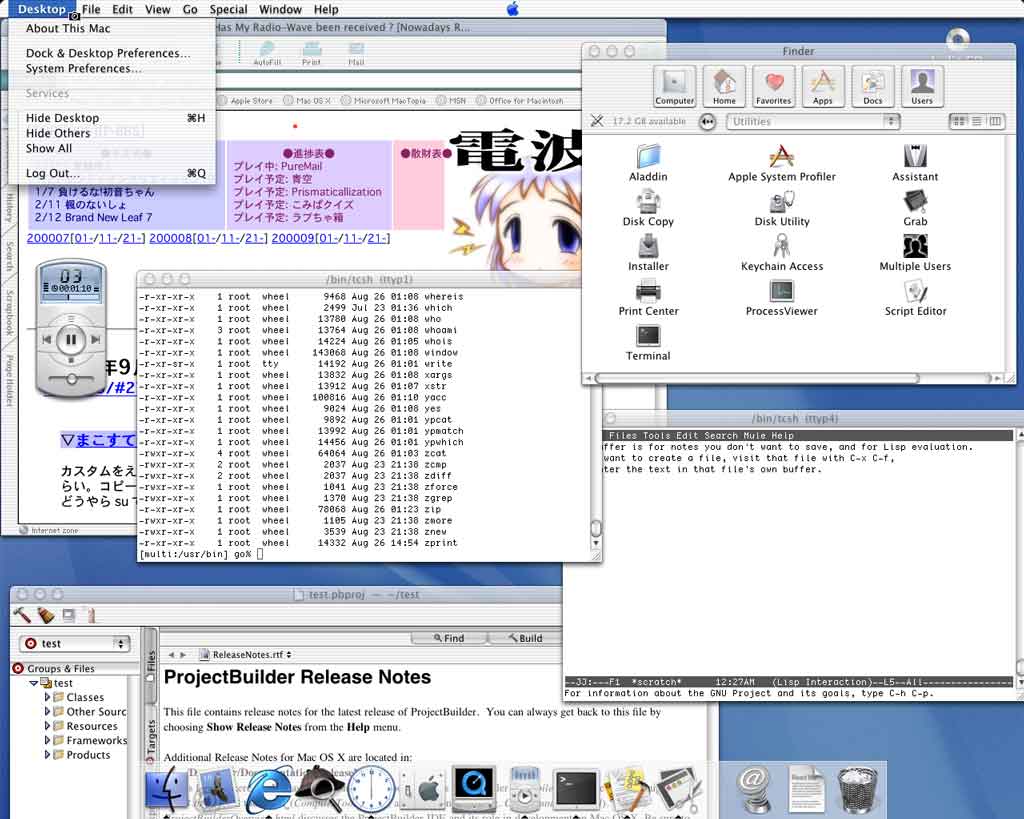Image resolution: width=1024 pixels, height=819 pixels.
Task: Go to previous track in music player
Action: 46,340
